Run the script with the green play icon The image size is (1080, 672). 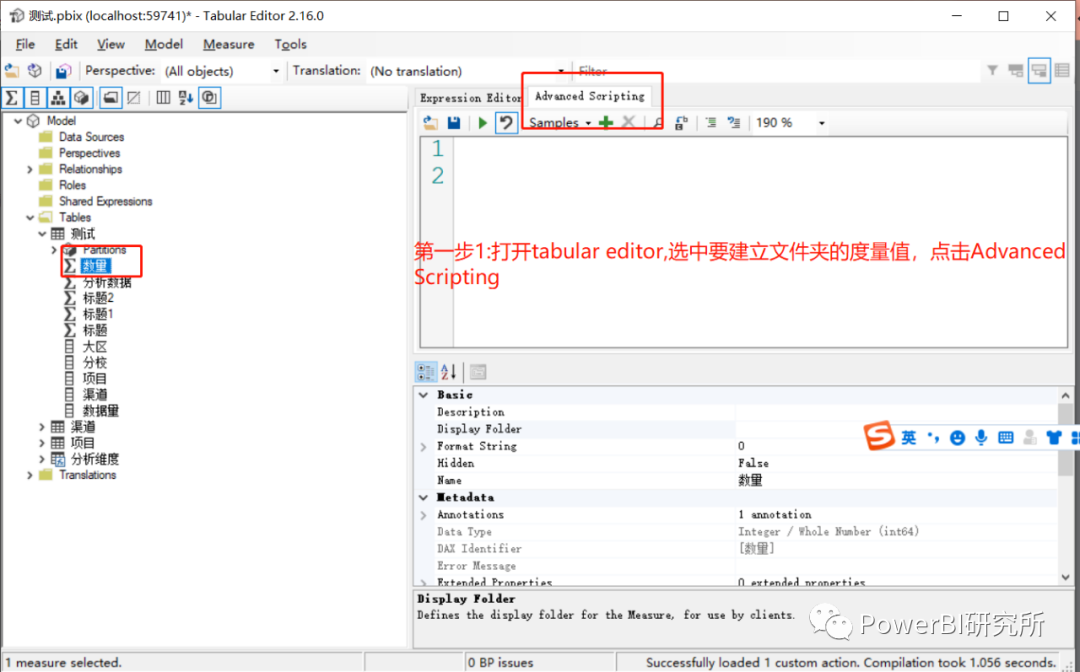[481, 122]
